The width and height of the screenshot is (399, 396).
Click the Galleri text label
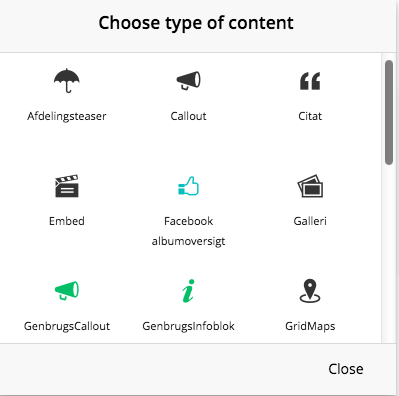click(310, 221)
